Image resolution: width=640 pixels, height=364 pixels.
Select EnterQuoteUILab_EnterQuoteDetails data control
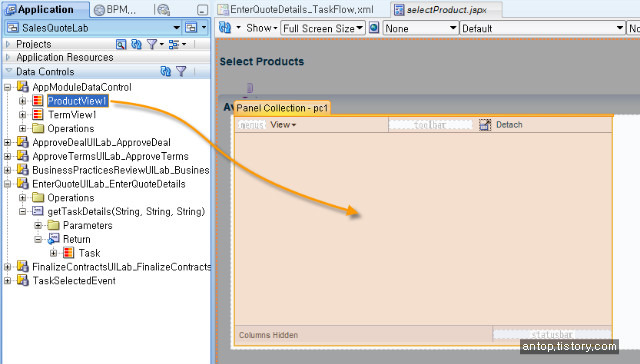coord(109,184)
